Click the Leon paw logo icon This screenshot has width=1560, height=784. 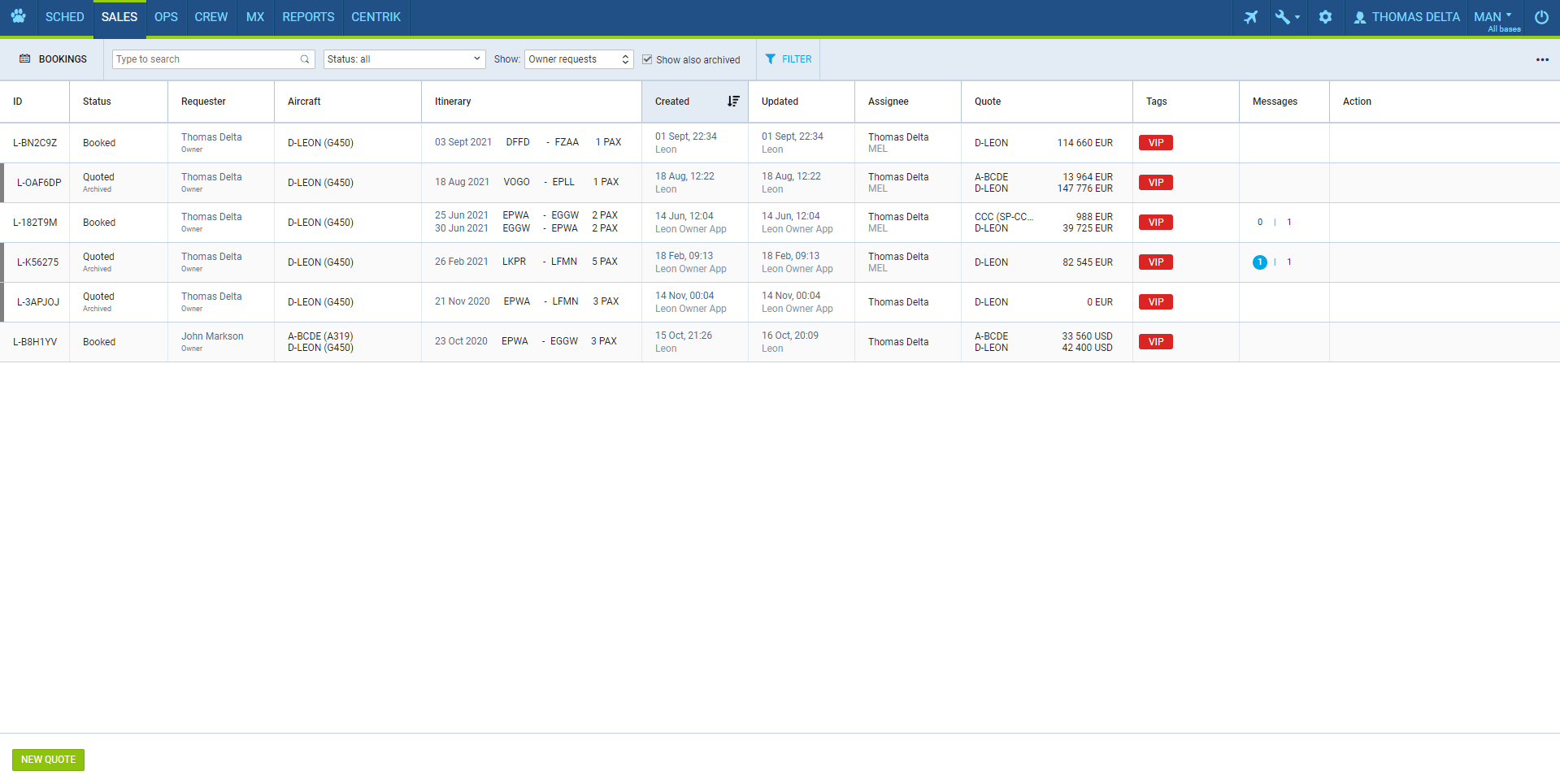click(x=18, y=16)
